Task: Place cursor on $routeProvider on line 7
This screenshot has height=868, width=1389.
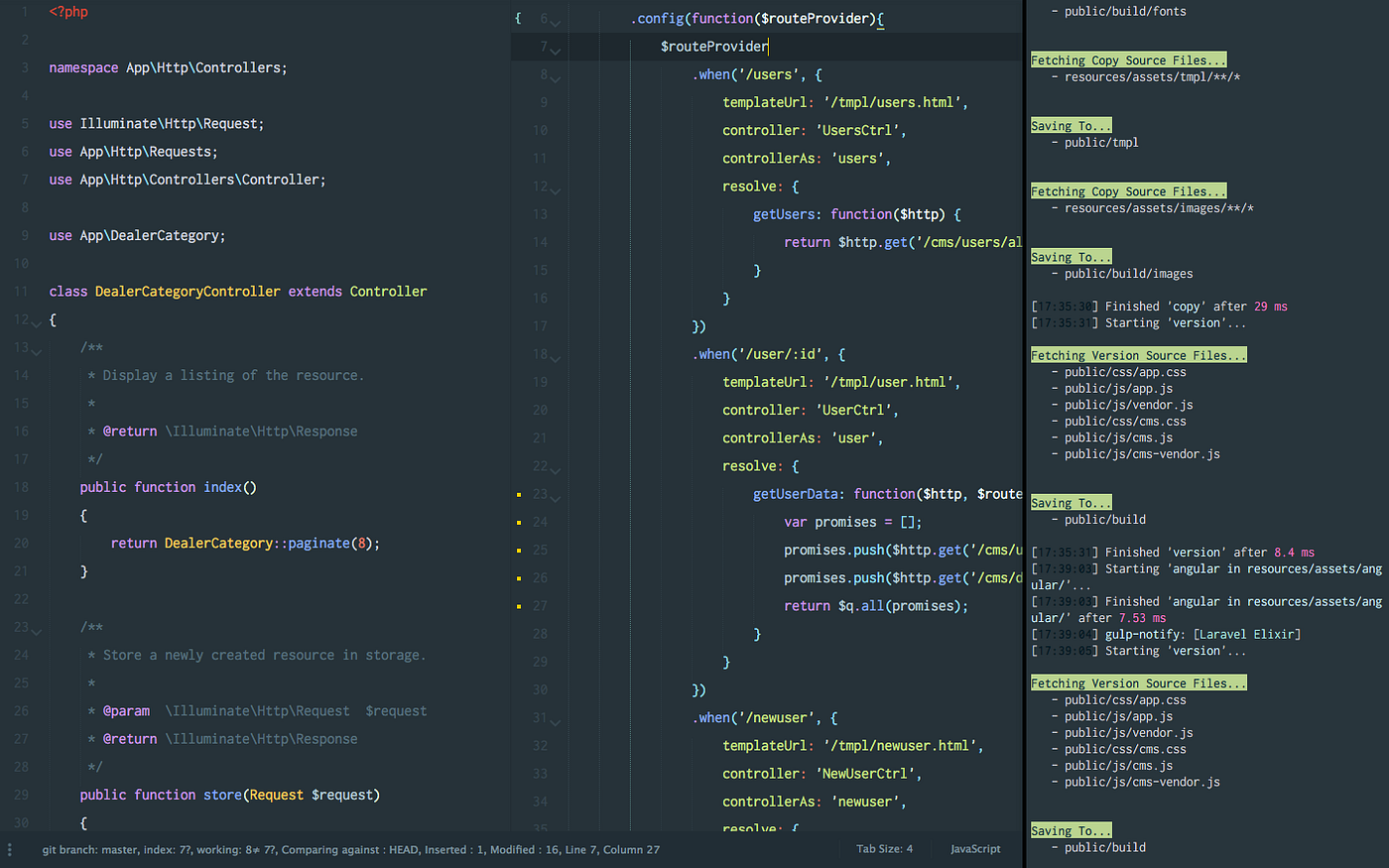Action: (x=714, y=46)
